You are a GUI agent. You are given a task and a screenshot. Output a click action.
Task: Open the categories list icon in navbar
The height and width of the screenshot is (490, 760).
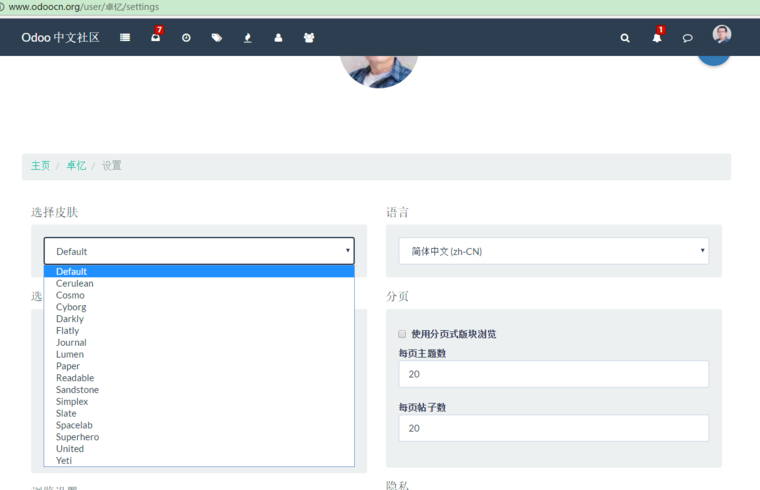(125, 38)
